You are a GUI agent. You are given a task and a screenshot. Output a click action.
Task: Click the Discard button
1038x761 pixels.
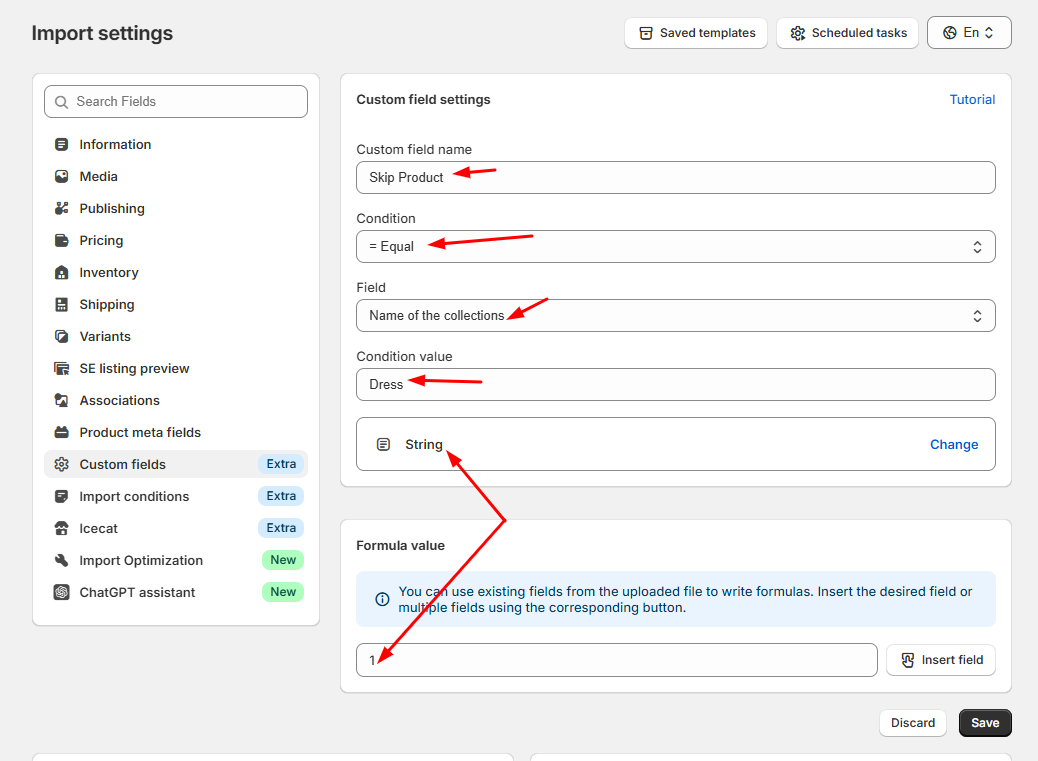tap(913, 723)
